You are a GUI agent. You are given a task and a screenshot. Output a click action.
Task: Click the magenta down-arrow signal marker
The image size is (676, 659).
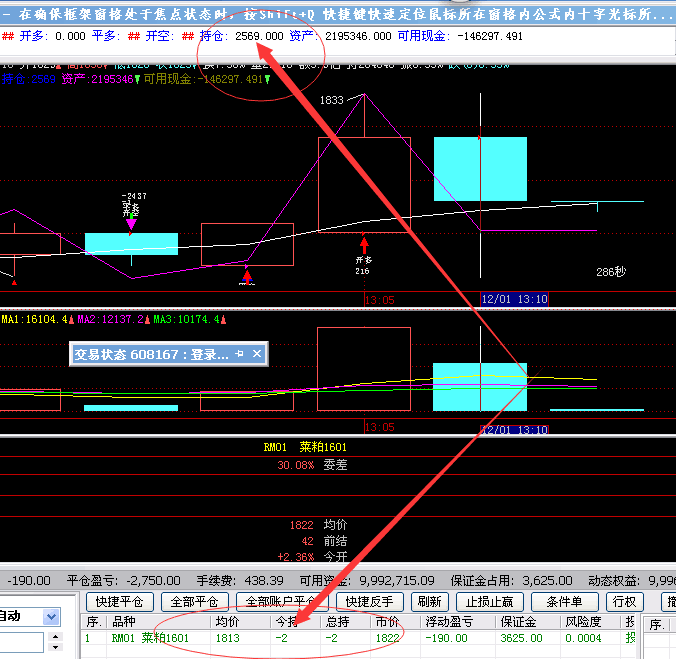pos(130,225)
